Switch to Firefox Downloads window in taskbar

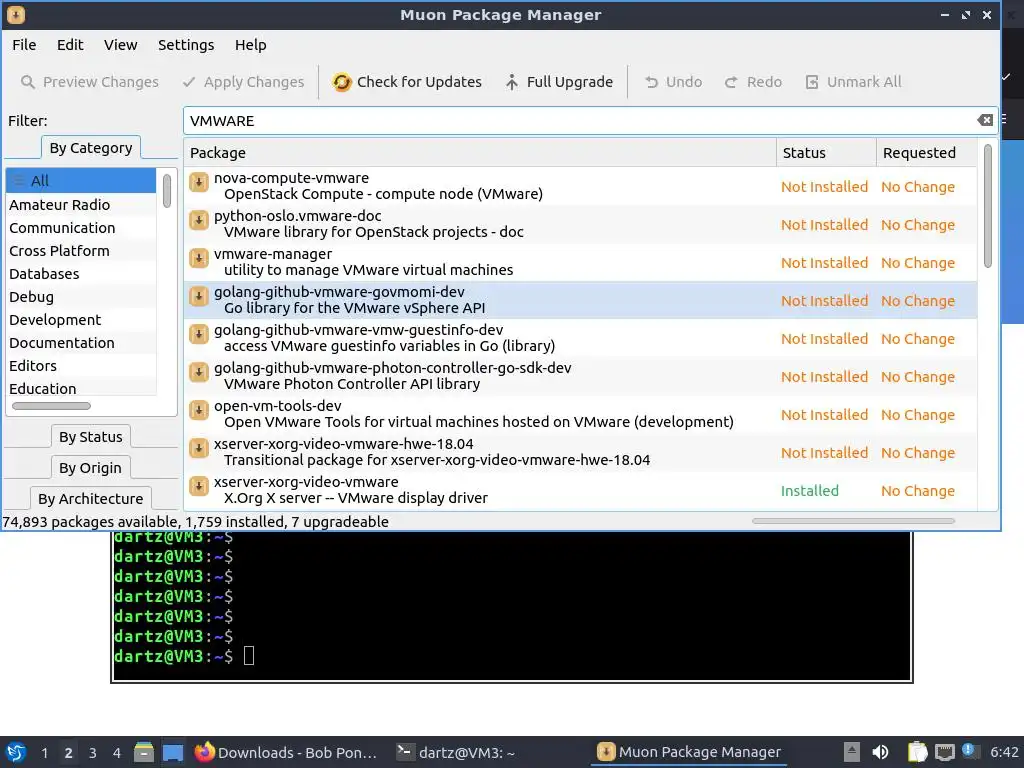287,752
